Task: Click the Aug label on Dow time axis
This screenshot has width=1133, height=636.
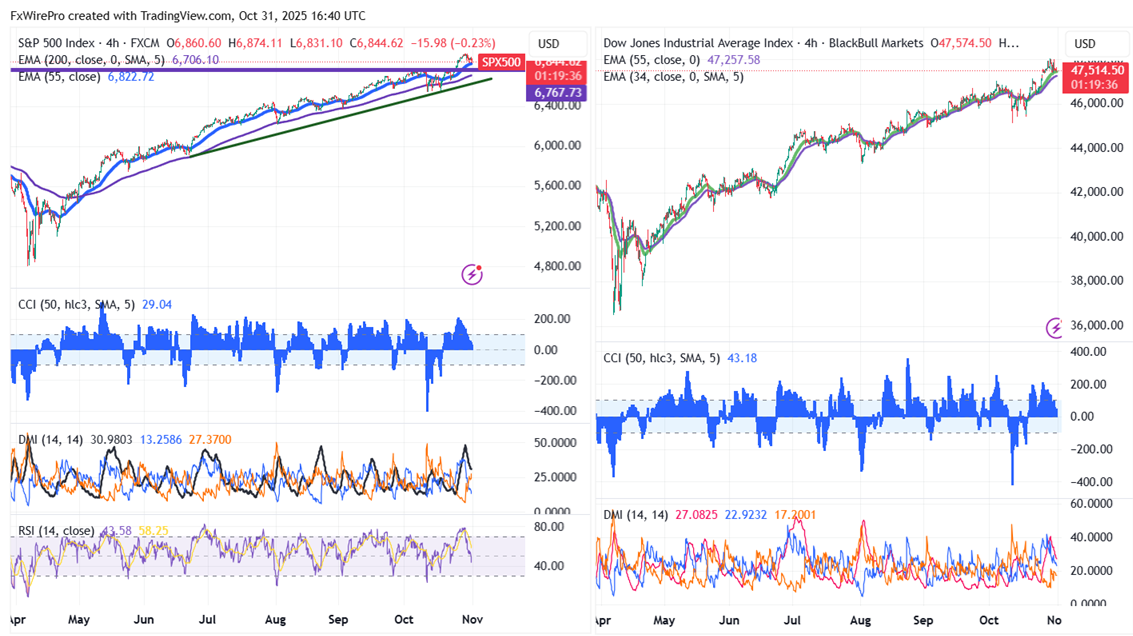Action: (x=860, y=620)
